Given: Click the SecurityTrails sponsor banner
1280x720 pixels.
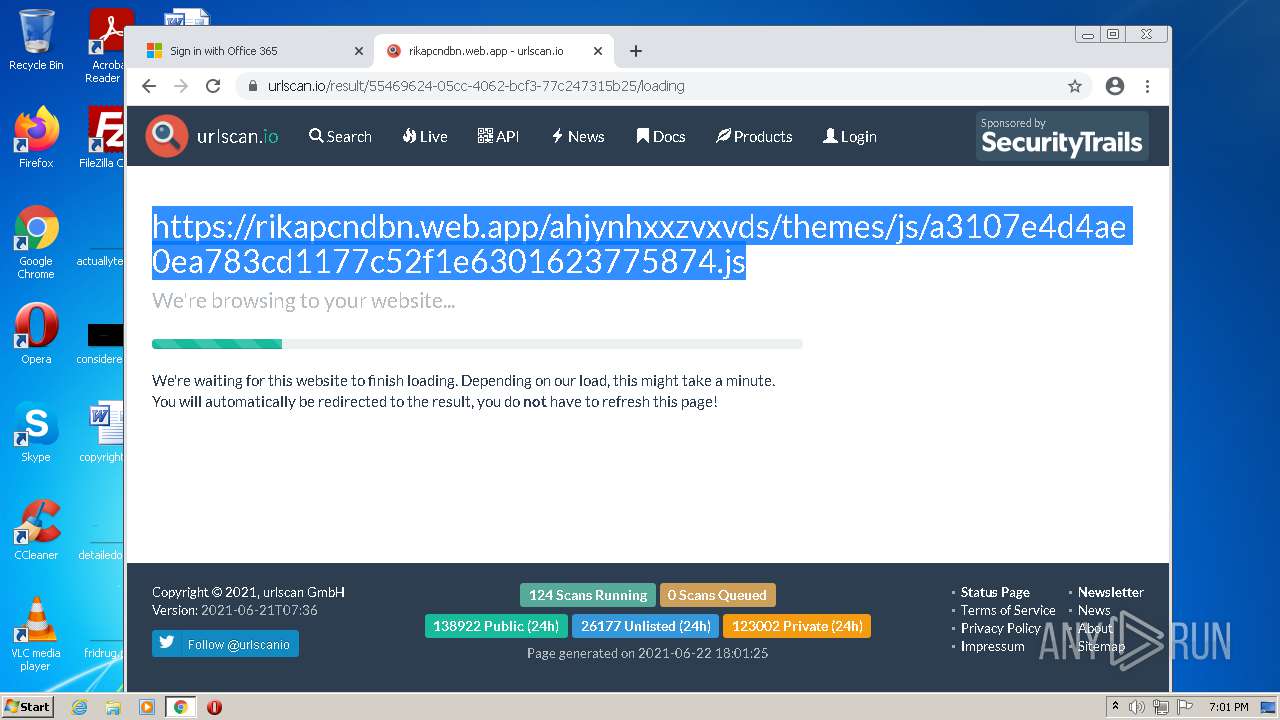Looking at the screenshot, I should 1062,136.
